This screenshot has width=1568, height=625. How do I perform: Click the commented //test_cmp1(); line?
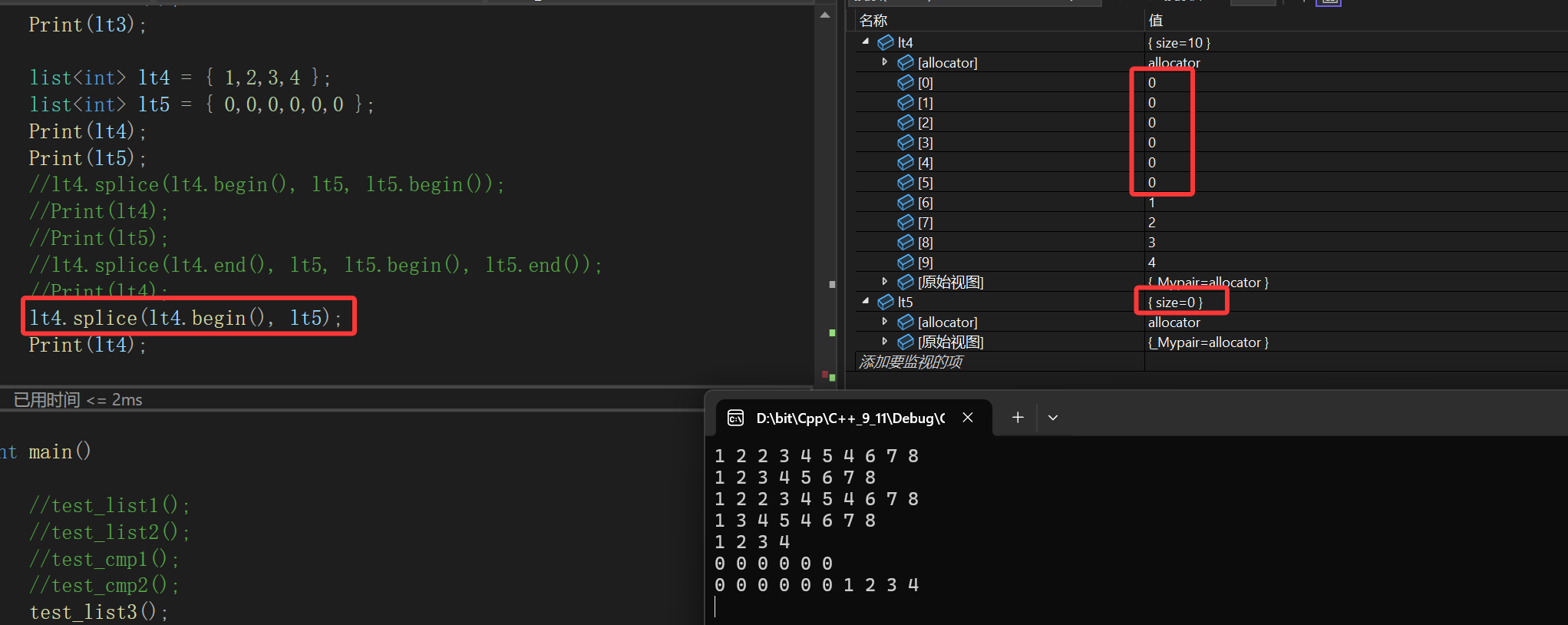pos(104,559)
